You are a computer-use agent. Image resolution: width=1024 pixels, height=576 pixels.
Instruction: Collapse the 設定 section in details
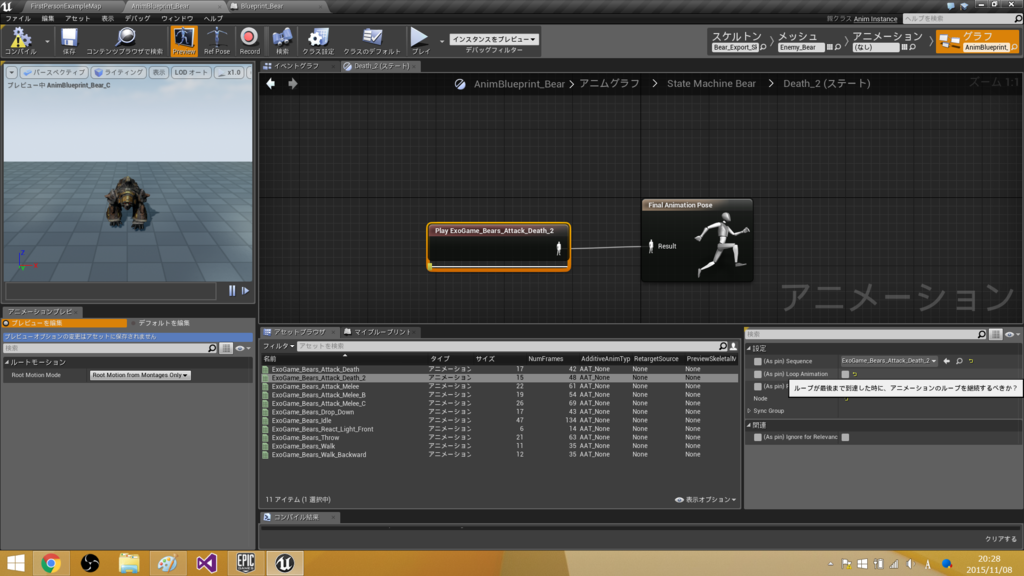(749, 349)
